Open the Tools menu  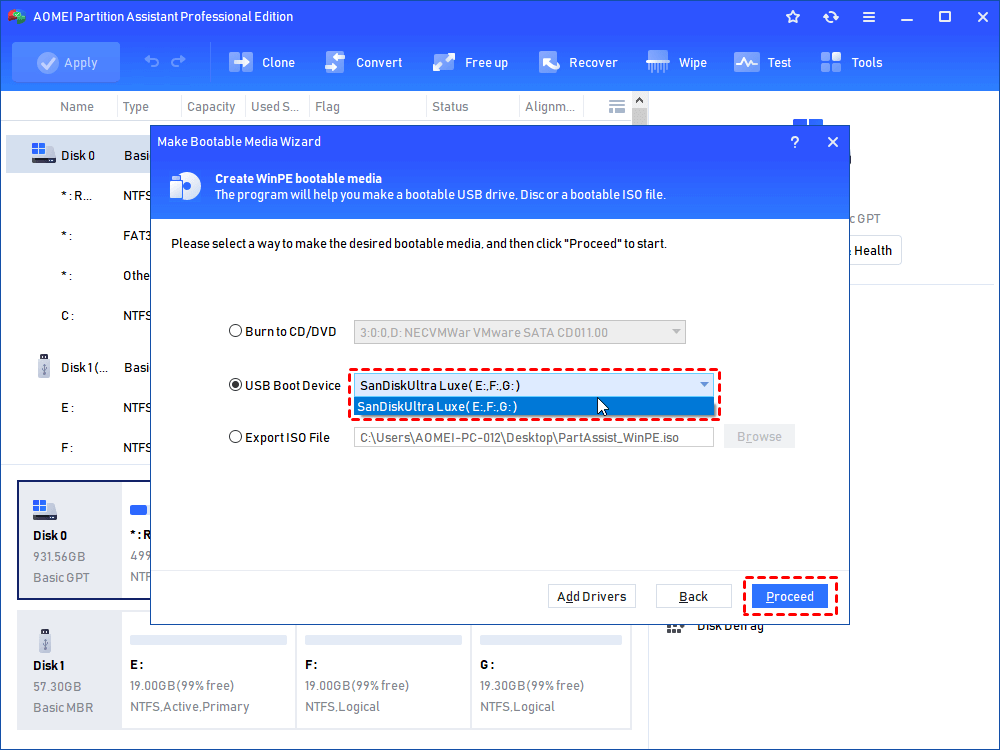tap(851, 62)
